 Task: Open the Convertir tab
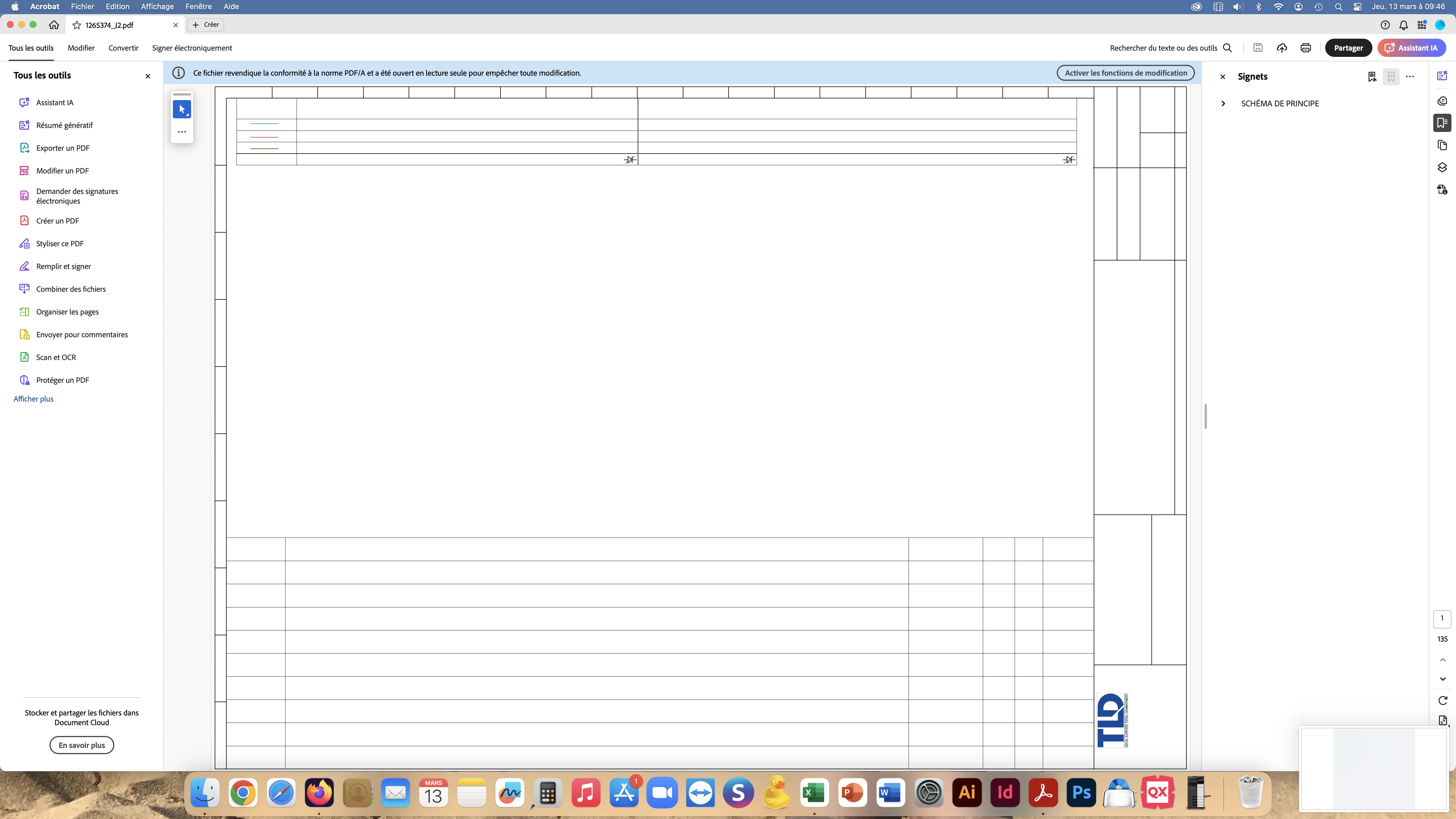coord(123,48)
